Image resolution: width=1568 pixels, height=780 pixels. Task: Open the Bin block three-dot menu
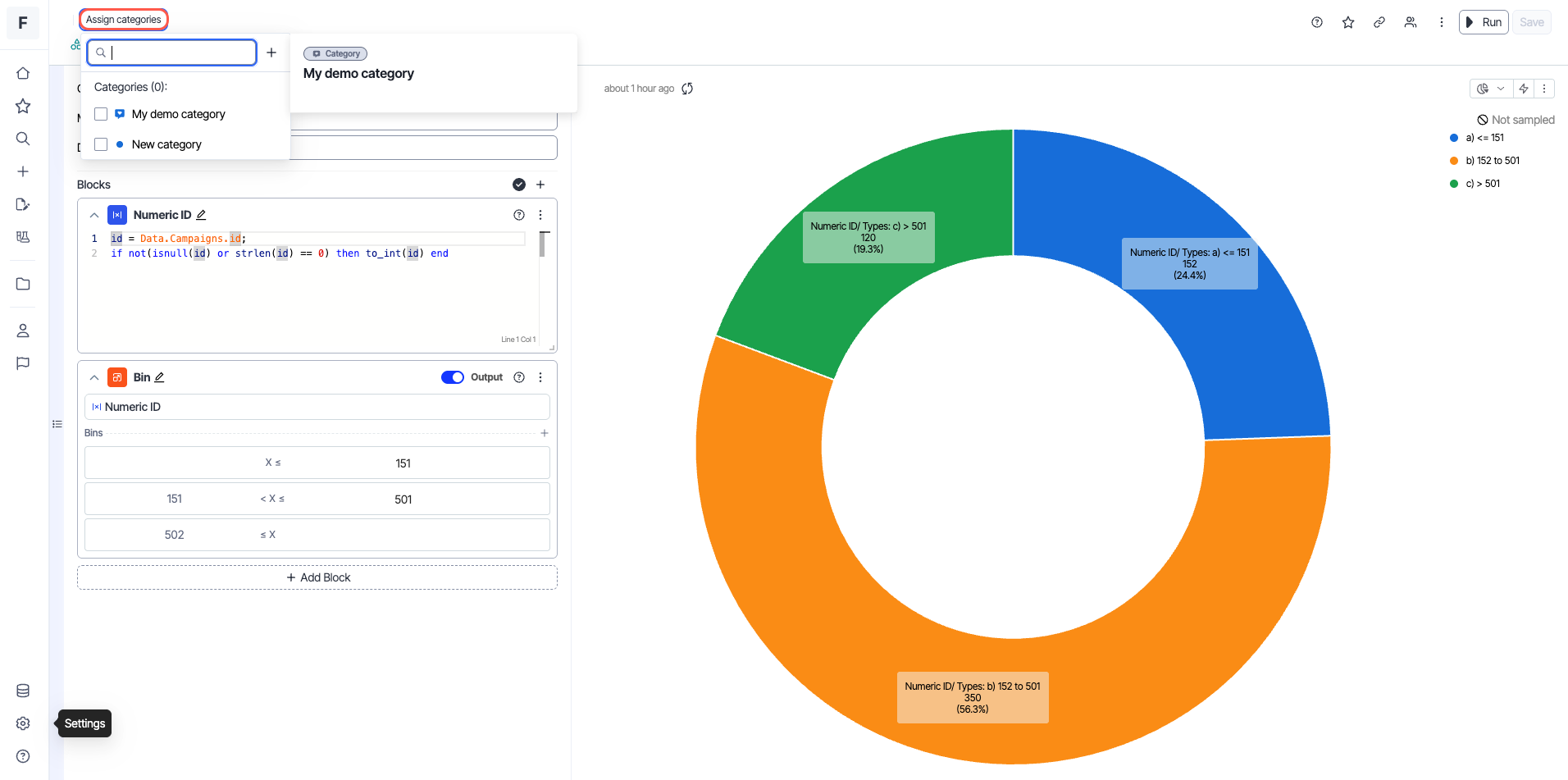coord(540,377)
